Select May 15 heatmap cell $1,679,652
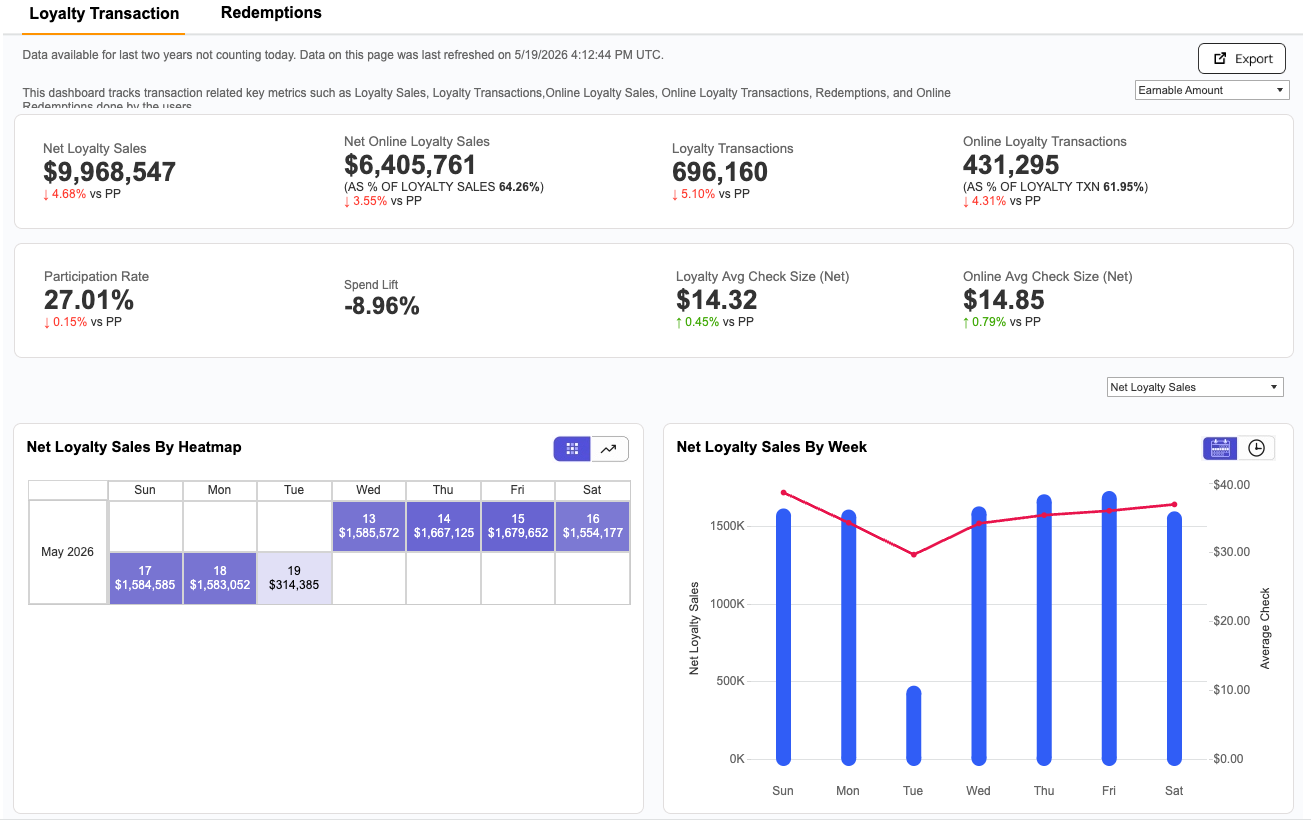1311x820 pixels. [x=518, y=526]
